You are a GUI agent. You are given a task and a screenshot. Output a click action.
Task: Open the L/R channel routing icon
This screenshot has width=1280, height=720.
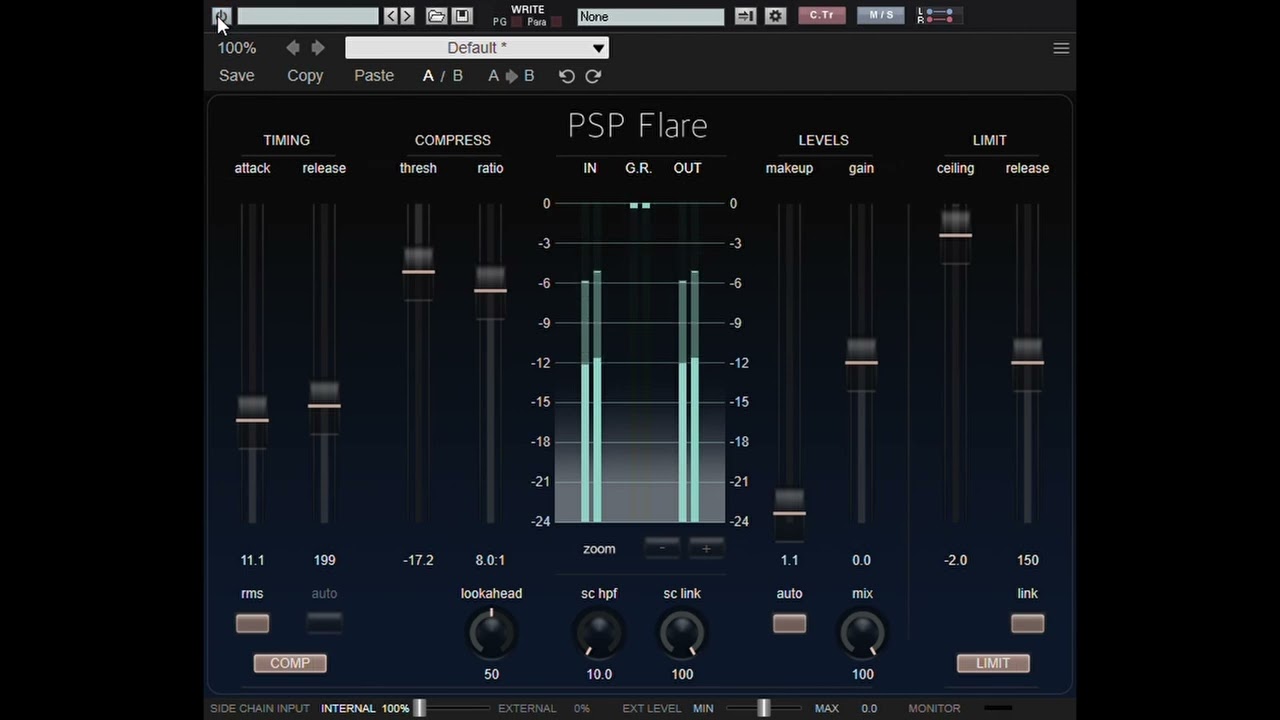click(940, 16)
